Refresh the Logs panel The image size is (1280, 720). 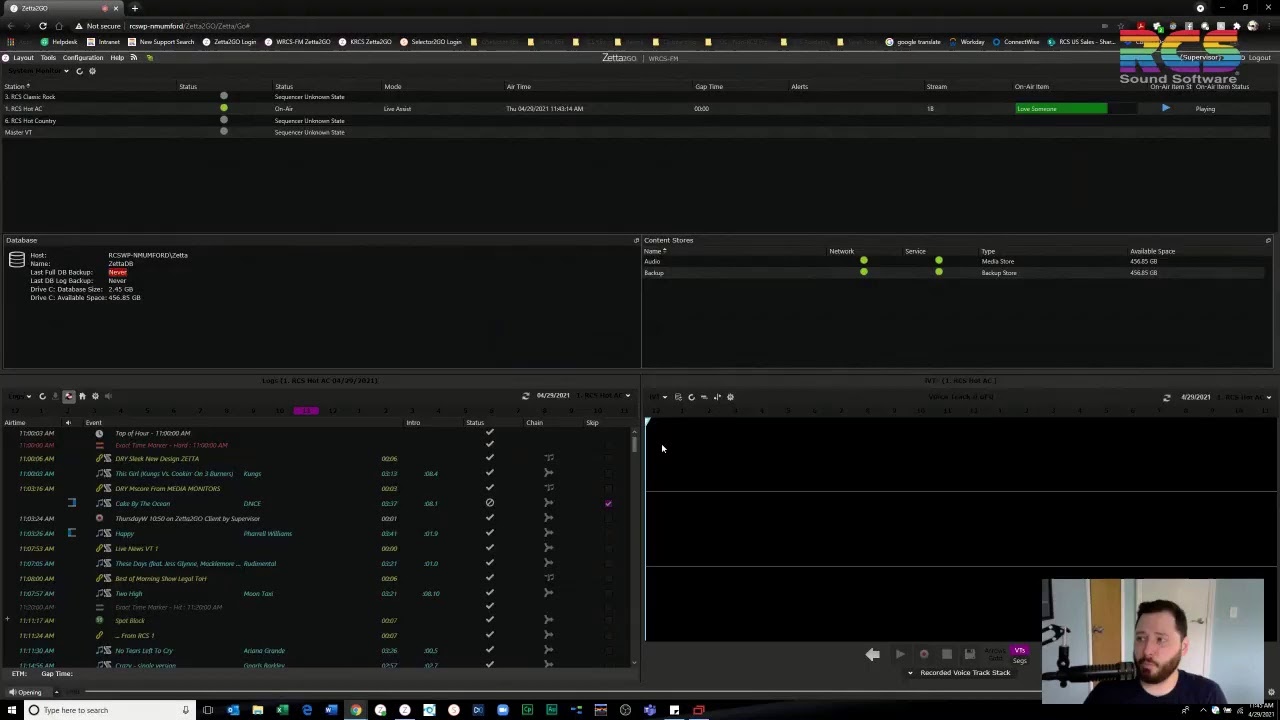42,397
